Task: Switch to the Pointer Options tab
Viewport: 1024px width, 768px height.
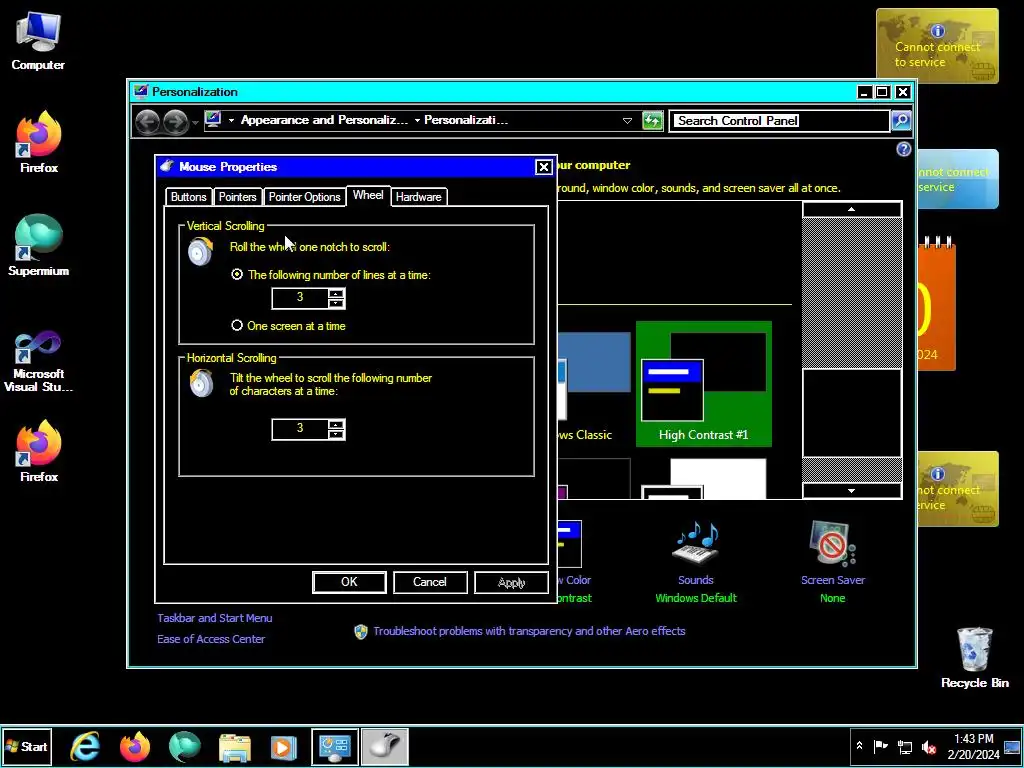Action: (x=304, y=197)
